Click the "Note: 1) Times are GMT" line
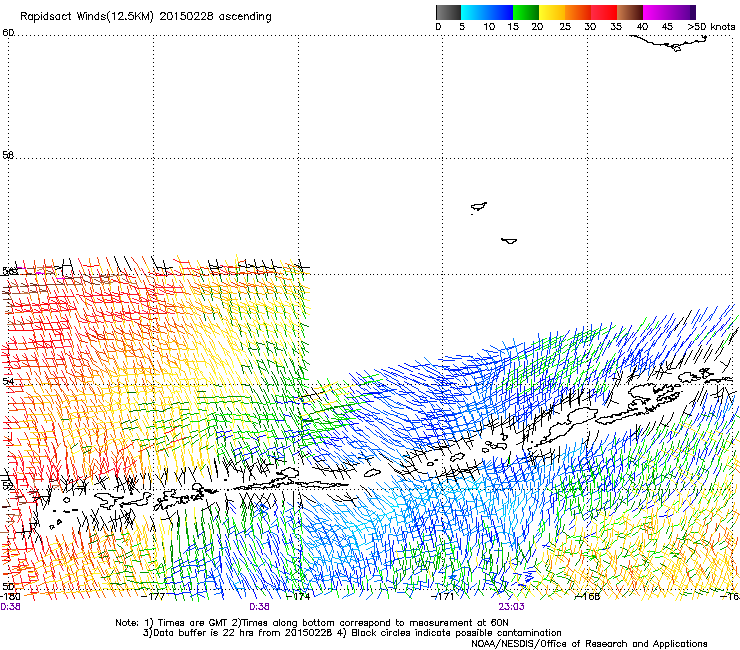Image resolution: width=740 pixels, height=650 pixels. click(311, 623)
